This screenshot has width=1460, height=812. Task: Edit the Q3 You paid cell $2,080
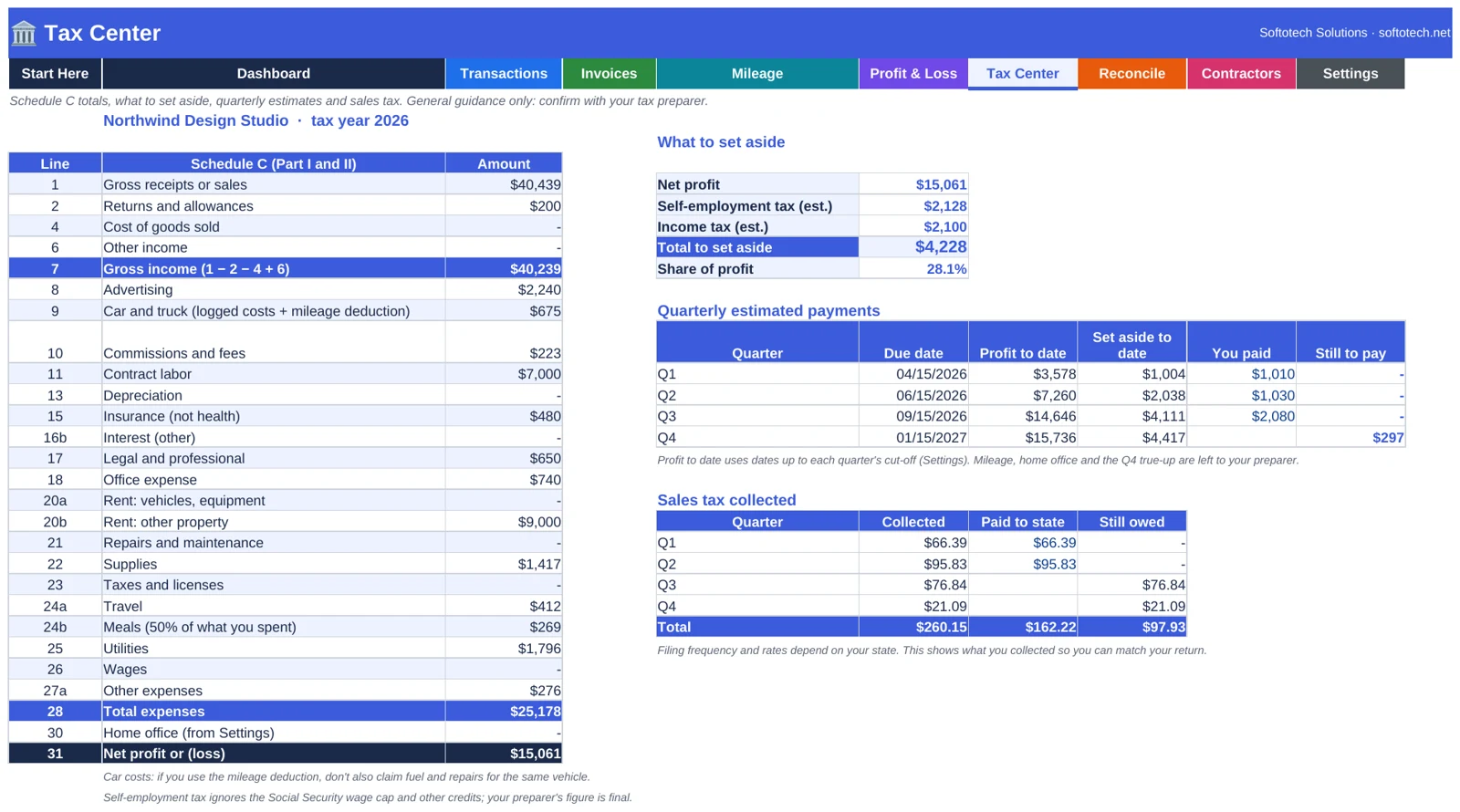[1241, 416]
